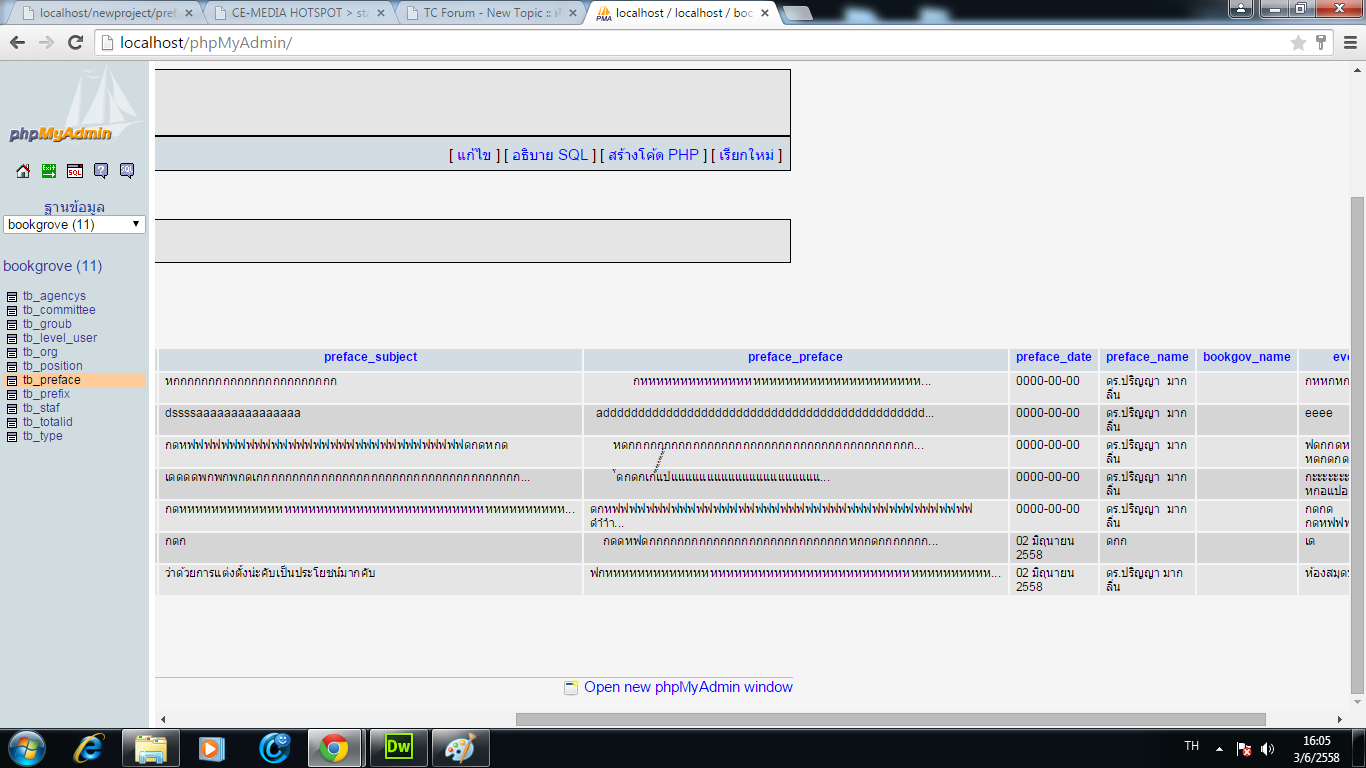1366x768 pixels.
Task: Click the Action Center flag icon
Action: (1244, 748)
